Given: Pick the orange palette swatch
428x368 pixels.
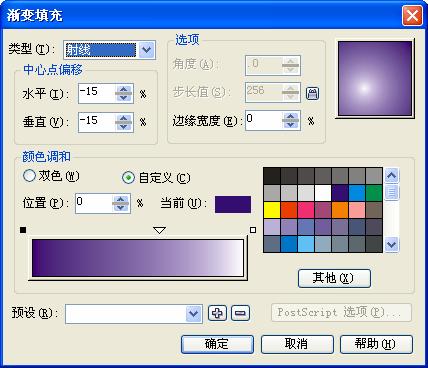Looking at the screenshot, I should coord(340,210).
